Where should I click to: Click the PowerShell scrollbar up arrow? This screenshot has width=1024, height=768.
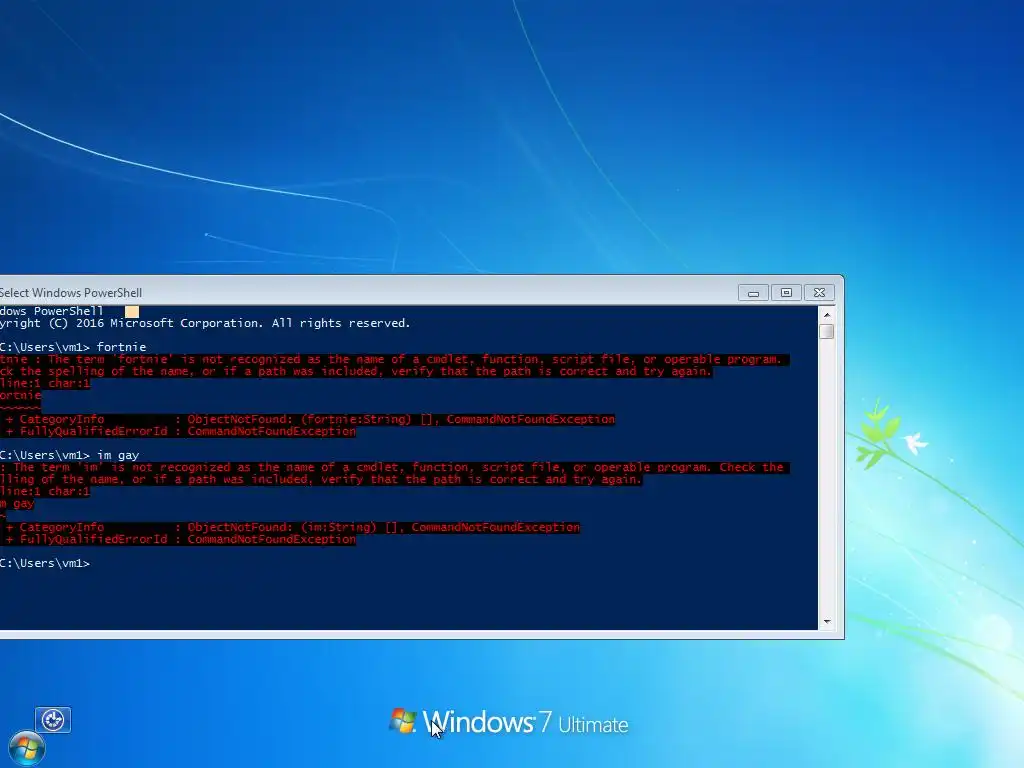point(827,315)
